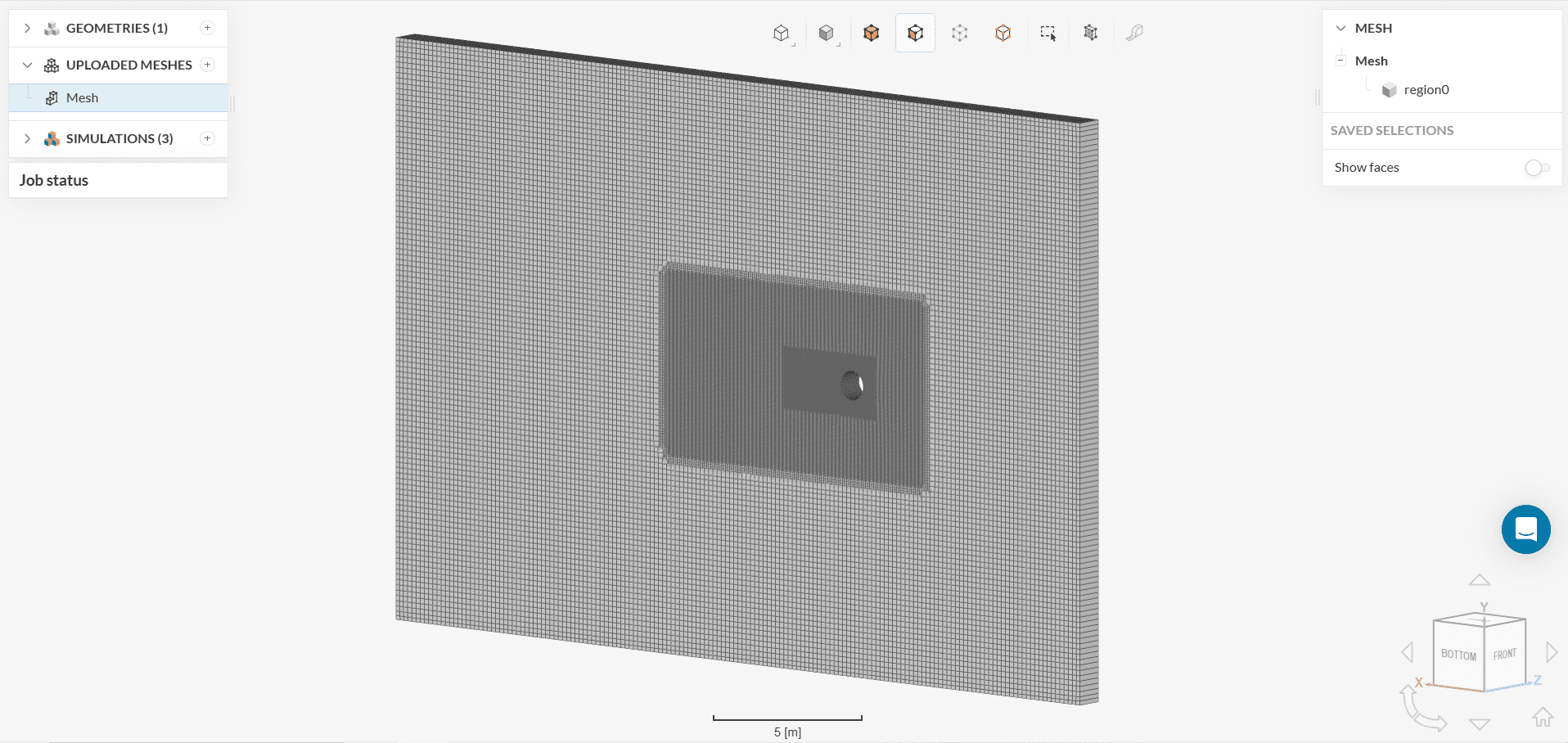Rotate view with the right arrow

click(x=1552, y=652)
